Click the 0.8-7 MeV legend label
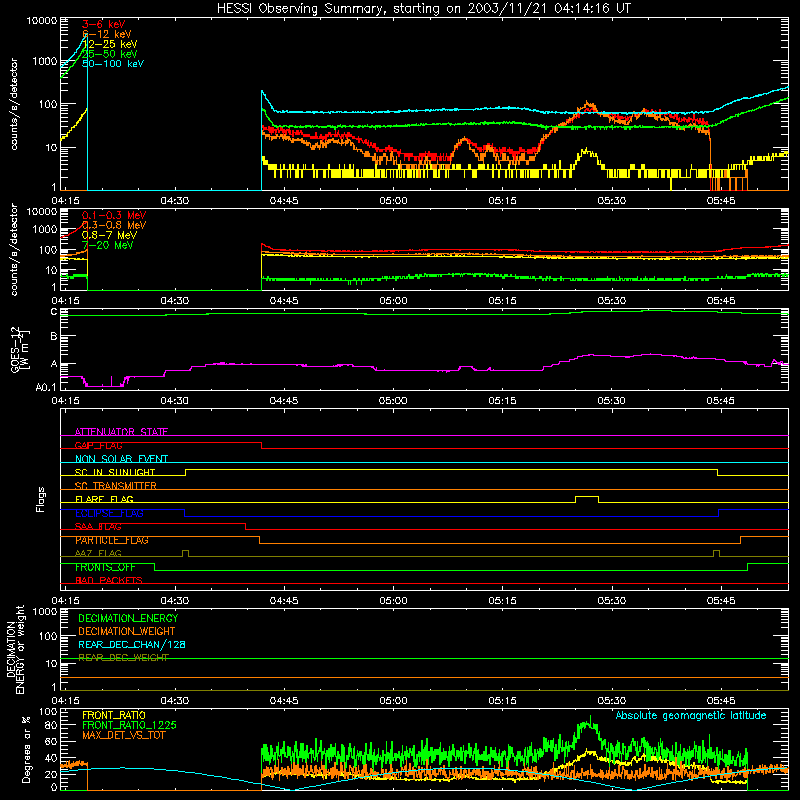The width and height of the screenshot is (800, 800). coord(109,235)
